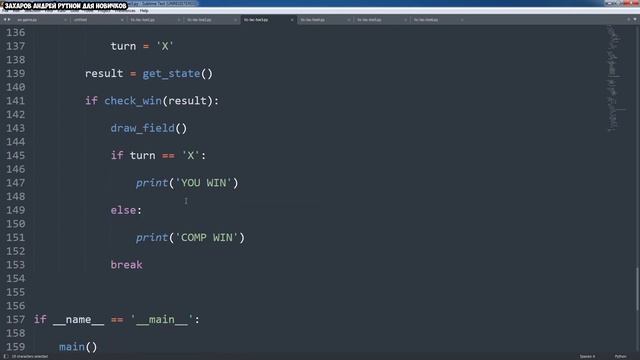Click the '__main__' string literal
Image resolution: width=640 pixels, height=360 pixels.
tap(162, 320)
